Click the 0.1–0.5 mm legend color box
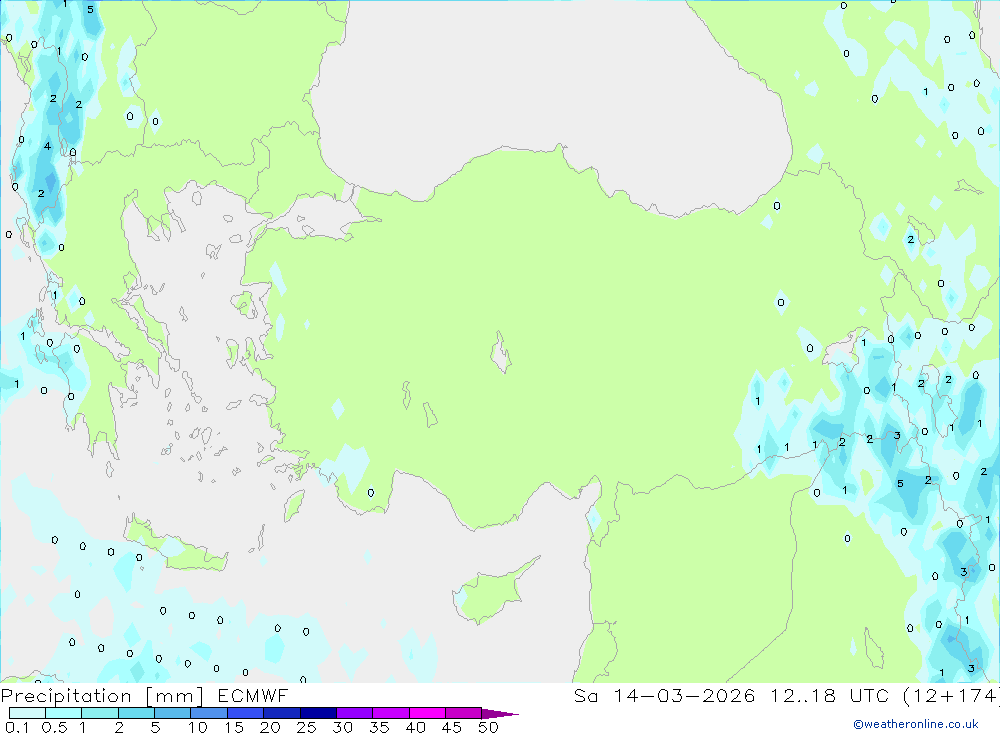Image resolution: width=1000 pixels, height=733 pixels. [27, 713]
